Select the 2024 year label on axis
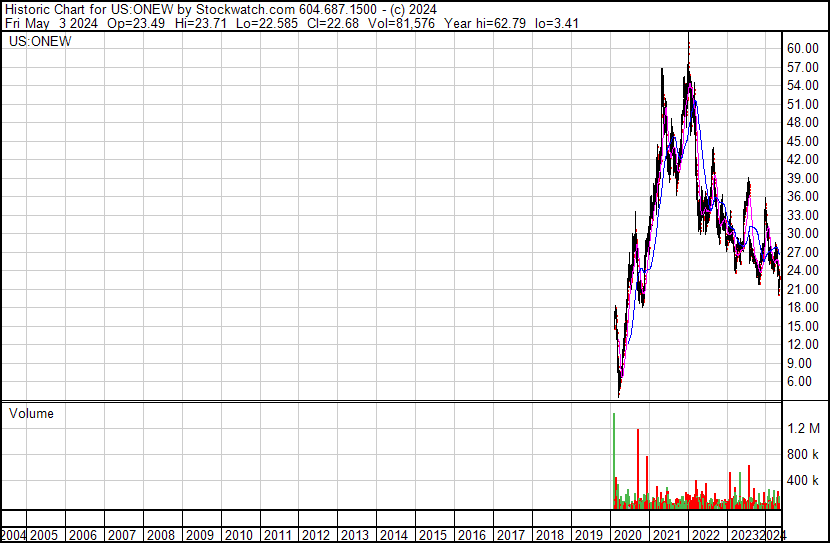830x543 pixels. tap(774, 535)
